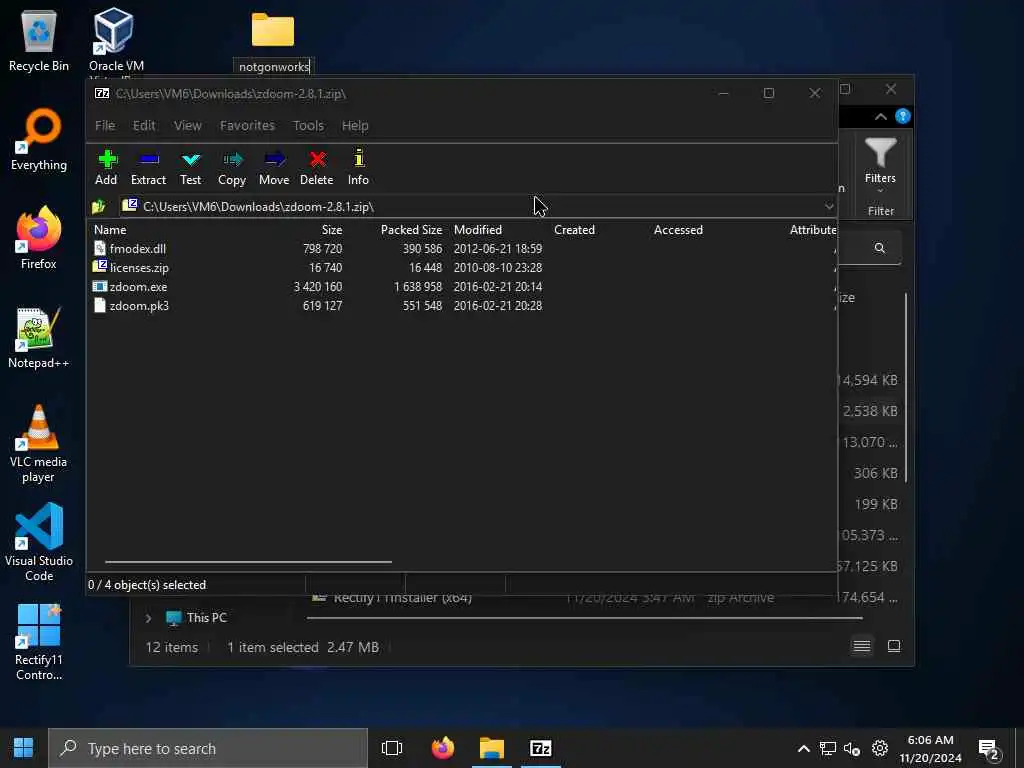Select the zdoom.exe file icon

tap(99, 286)
